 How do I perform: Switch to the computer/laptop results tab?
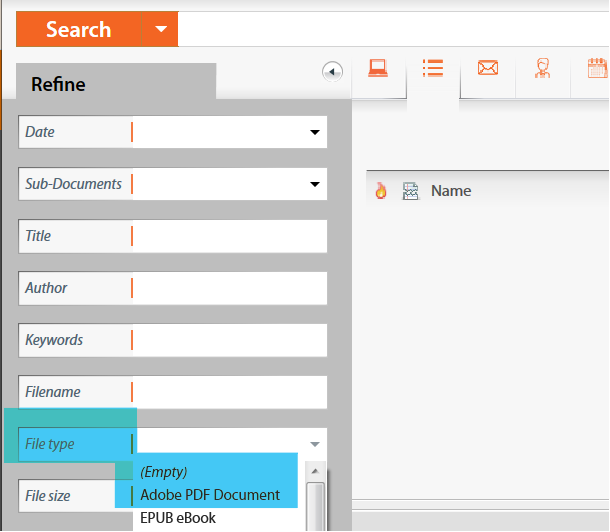click(x=378, y=68)
